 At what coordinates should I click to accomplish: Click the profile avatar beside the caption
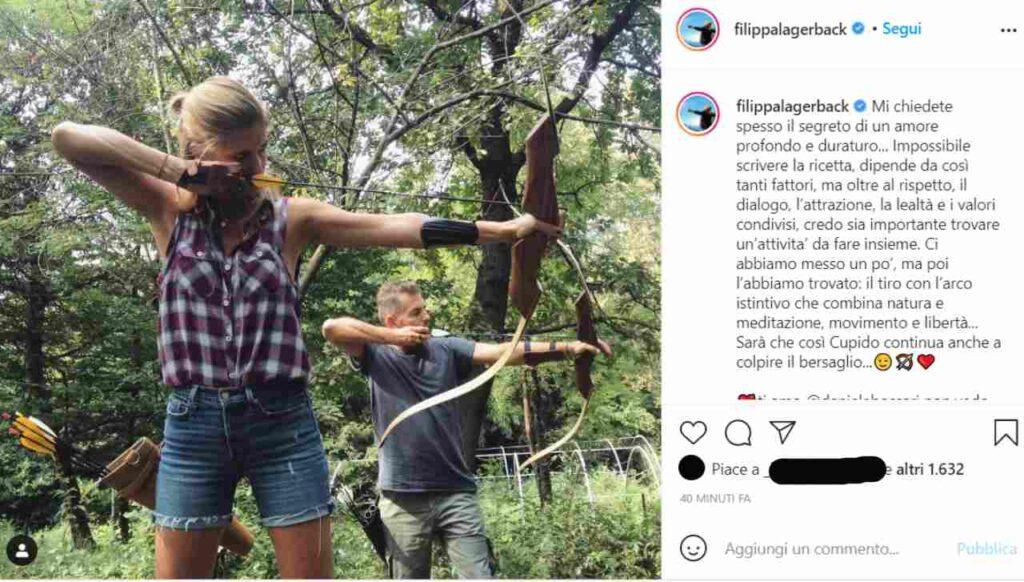pos(697,113)
